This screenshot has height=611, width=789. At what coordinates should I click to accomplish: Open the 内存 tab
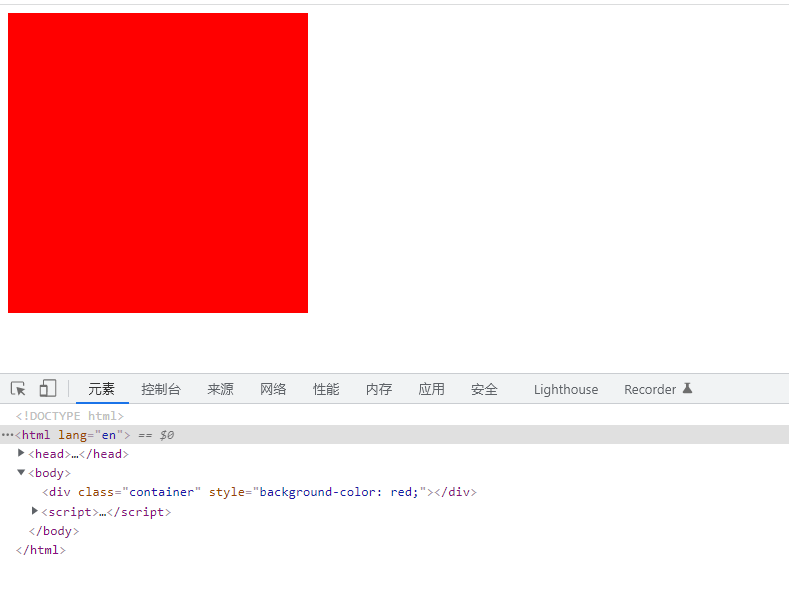click(x=379, y=389)
